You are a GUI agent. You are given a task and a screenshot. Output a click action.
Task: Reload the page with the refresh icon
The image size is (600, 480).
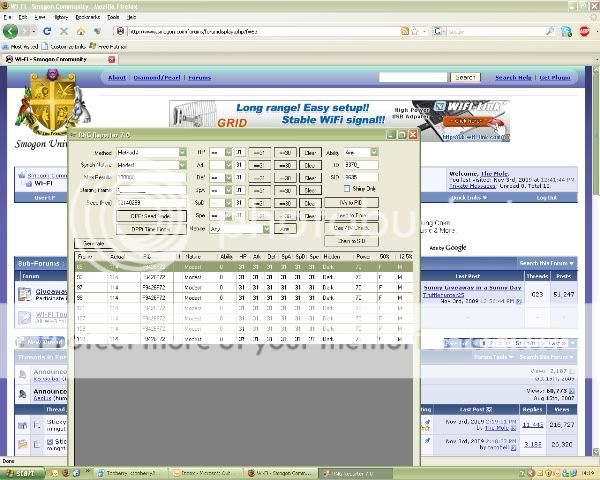click(x=47, y=31)
